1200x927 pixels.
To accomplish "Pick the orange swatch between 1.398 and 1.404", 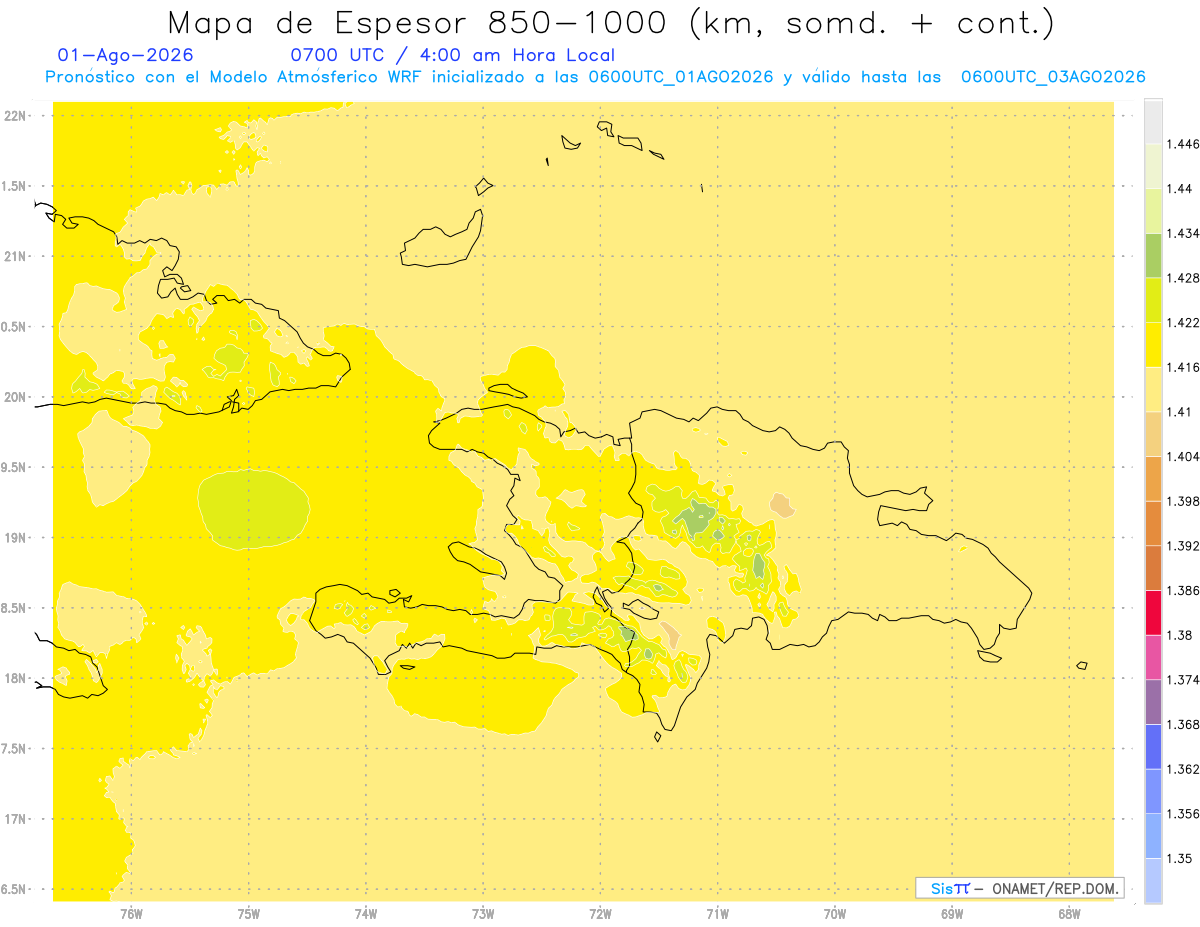I will (x=1153, y=479).
